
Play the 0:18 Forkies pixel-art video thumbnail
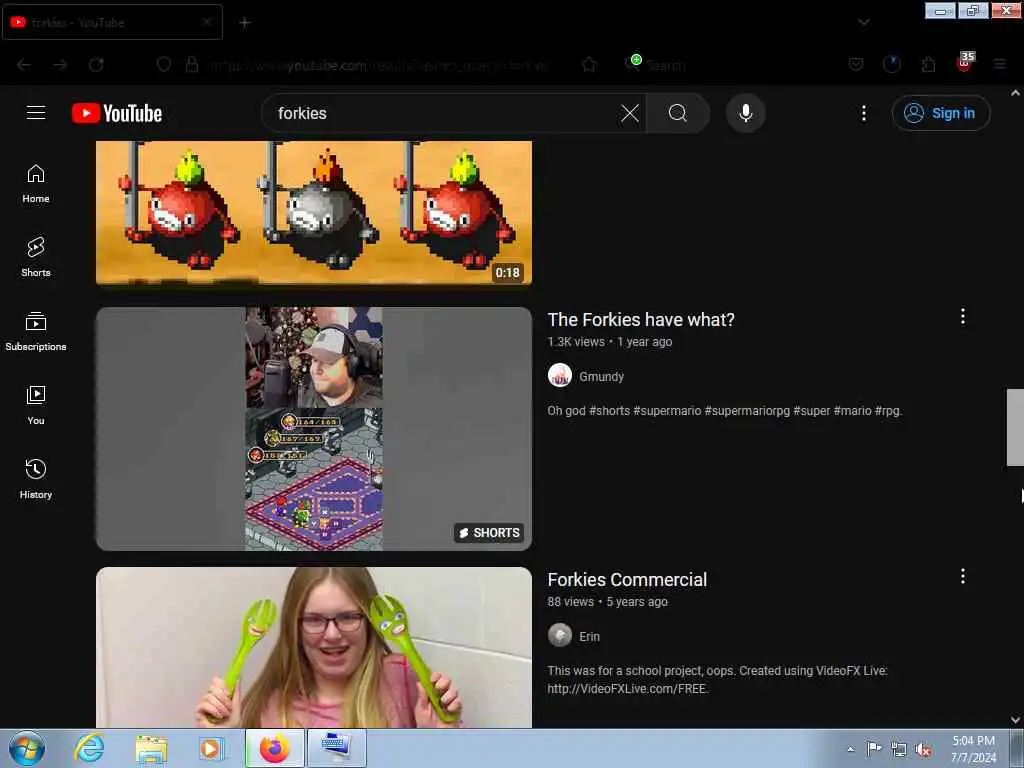pos(313,213)
